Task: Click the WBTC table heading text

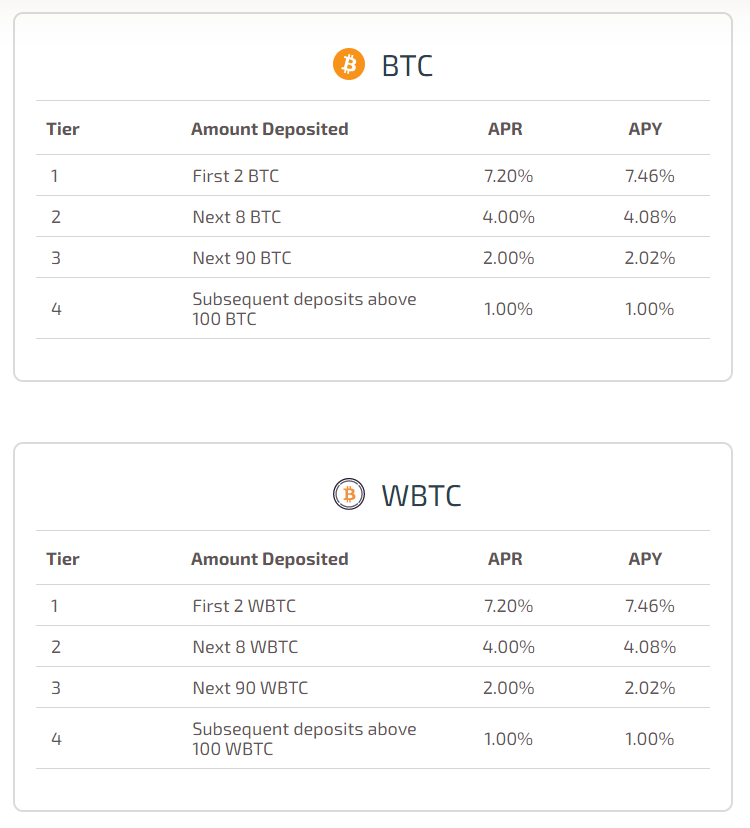Action: tap(421, 496)
